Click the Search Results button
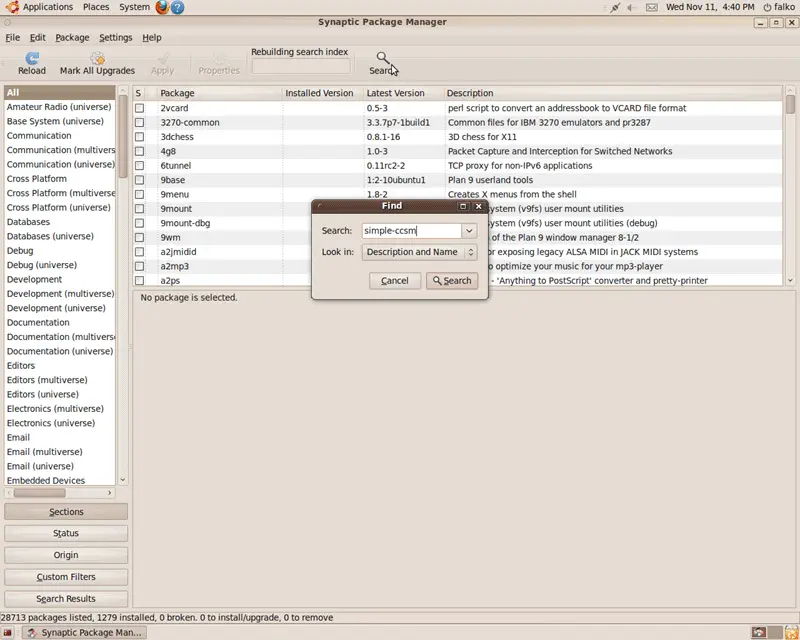The height and width of the screenshot is (640, 800). (x=66, y=599)
